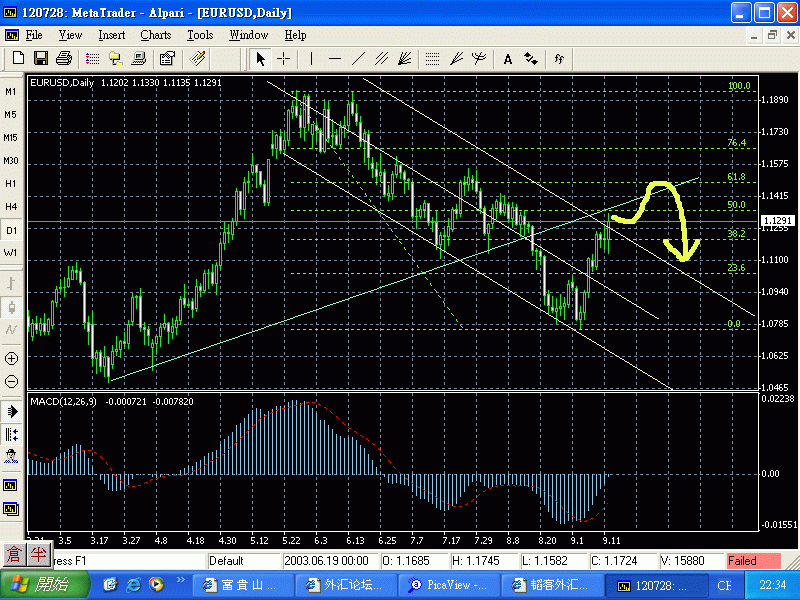Toggle Chart Shift button

point(11,434)
